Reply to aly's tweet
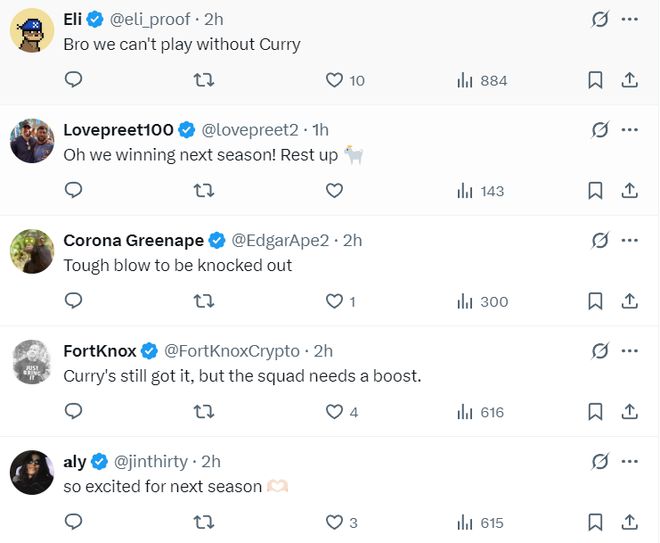 coord(73,522)
